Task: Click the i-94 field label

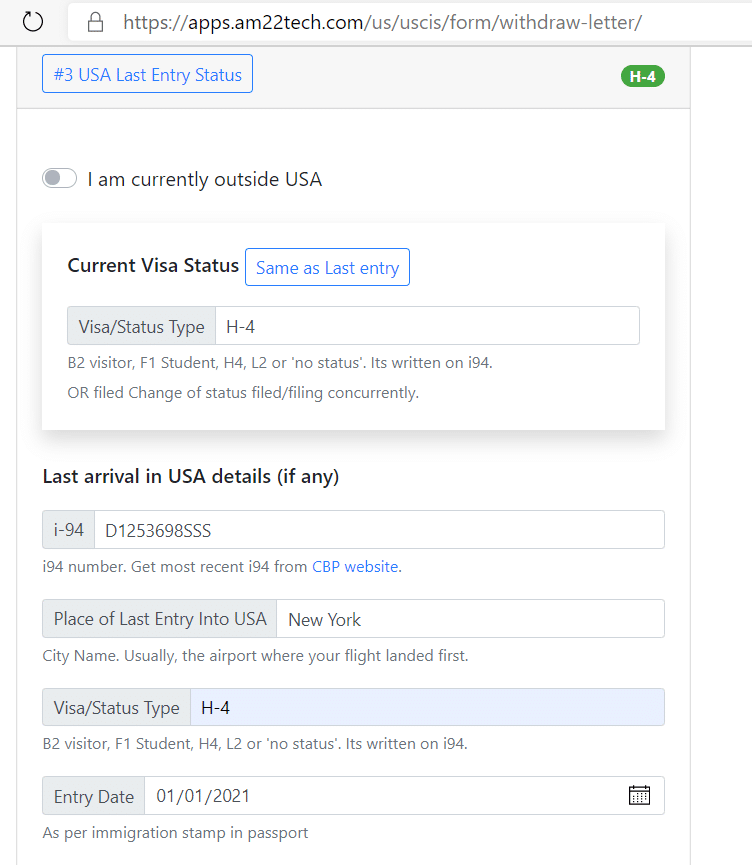Action: point(68,530)
